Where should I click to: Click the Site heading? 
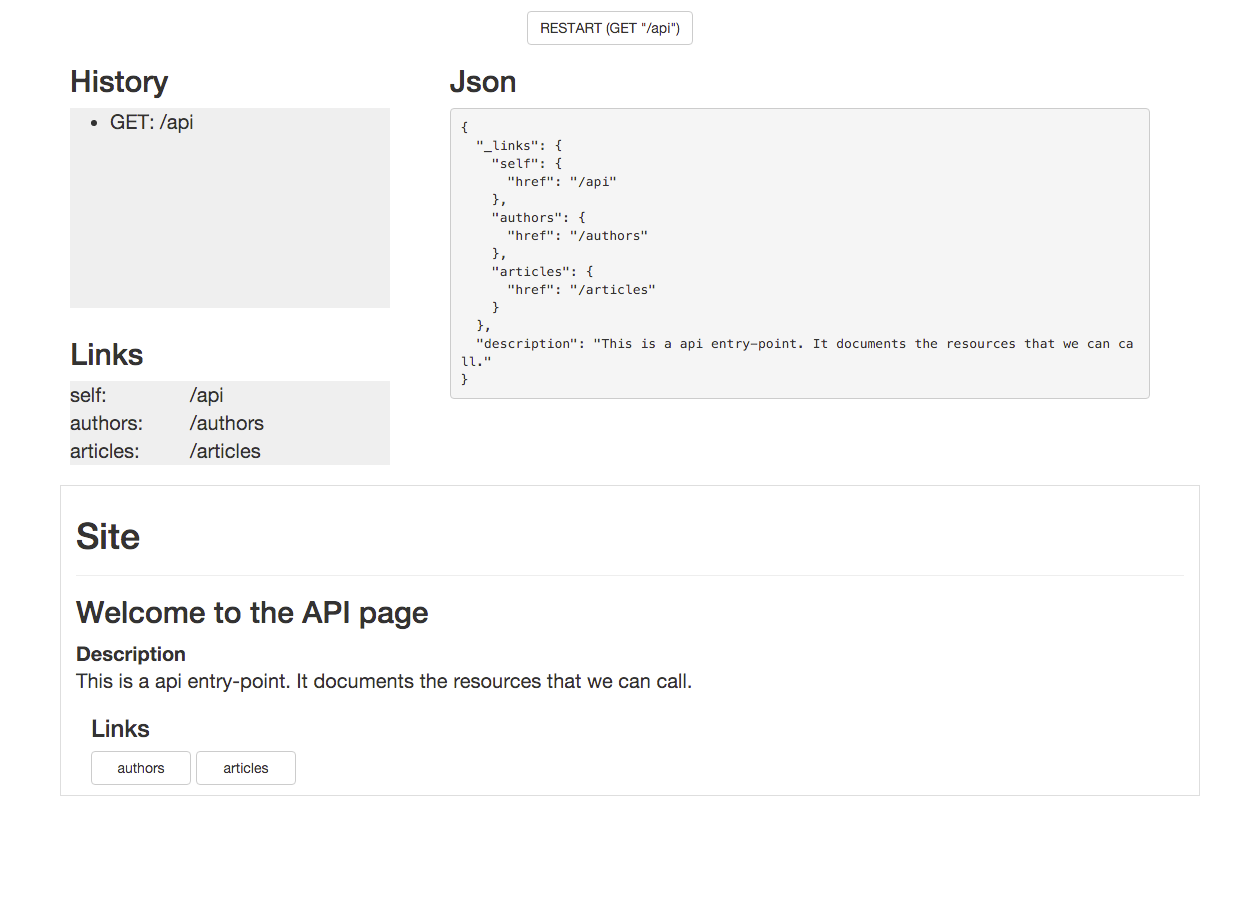coord(108,537)
